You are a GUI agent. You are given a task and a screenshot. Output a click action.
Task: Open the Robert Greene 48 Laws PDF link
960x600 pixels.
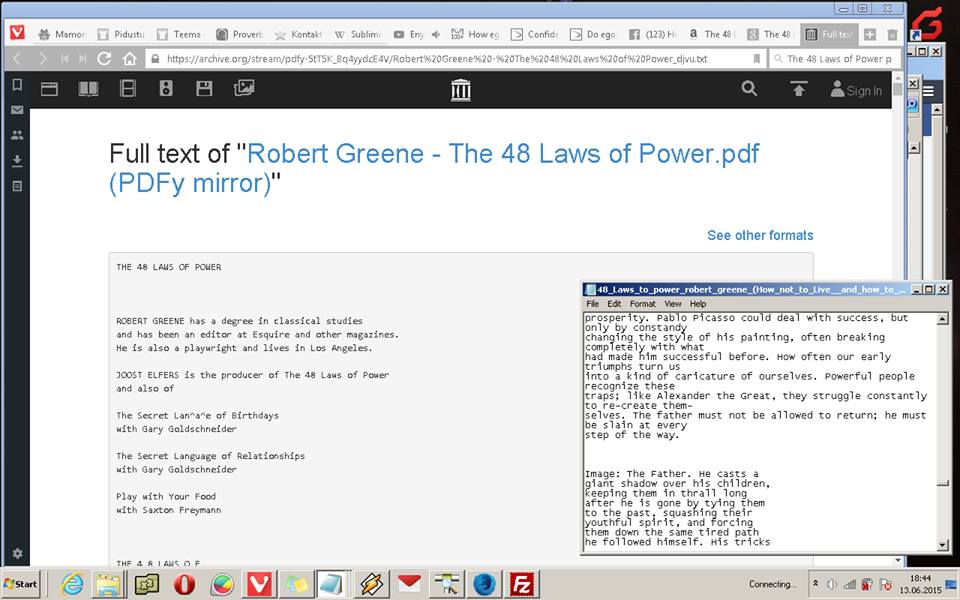click(434, 168)
